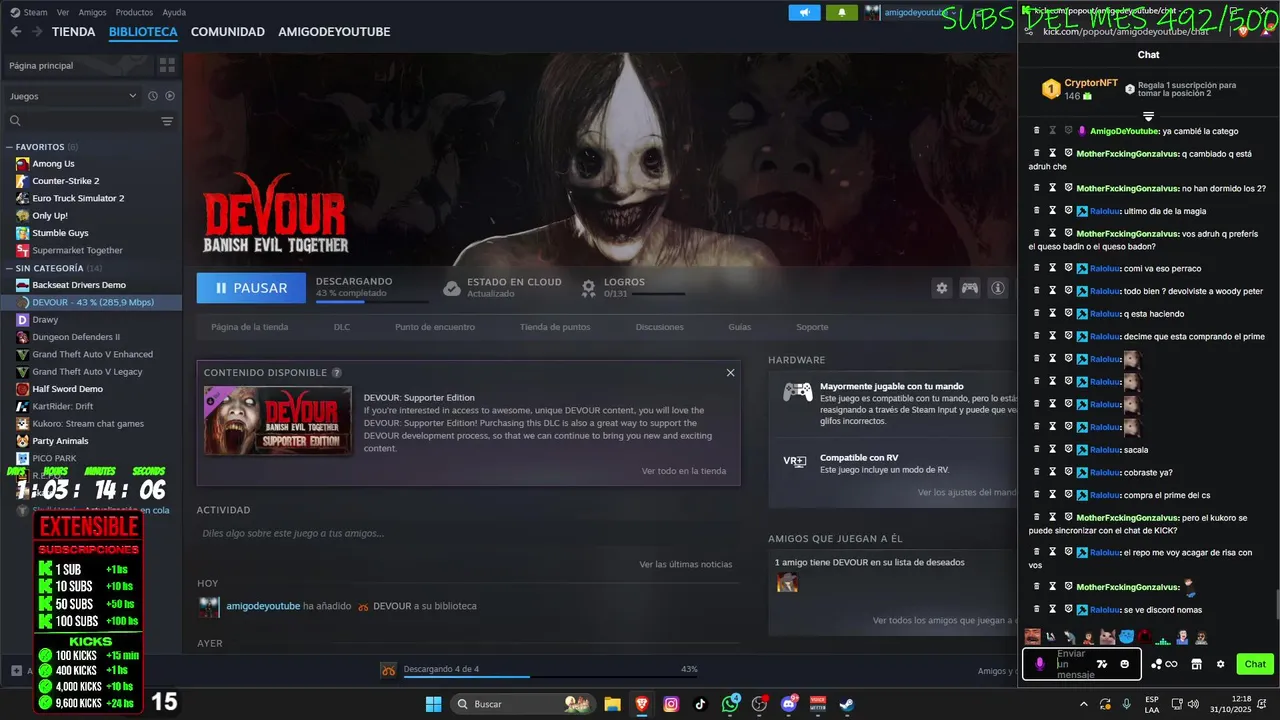Open DEVOUR settings gear
The width and height of the screenshot is (1280, 720).
[941, 288]
